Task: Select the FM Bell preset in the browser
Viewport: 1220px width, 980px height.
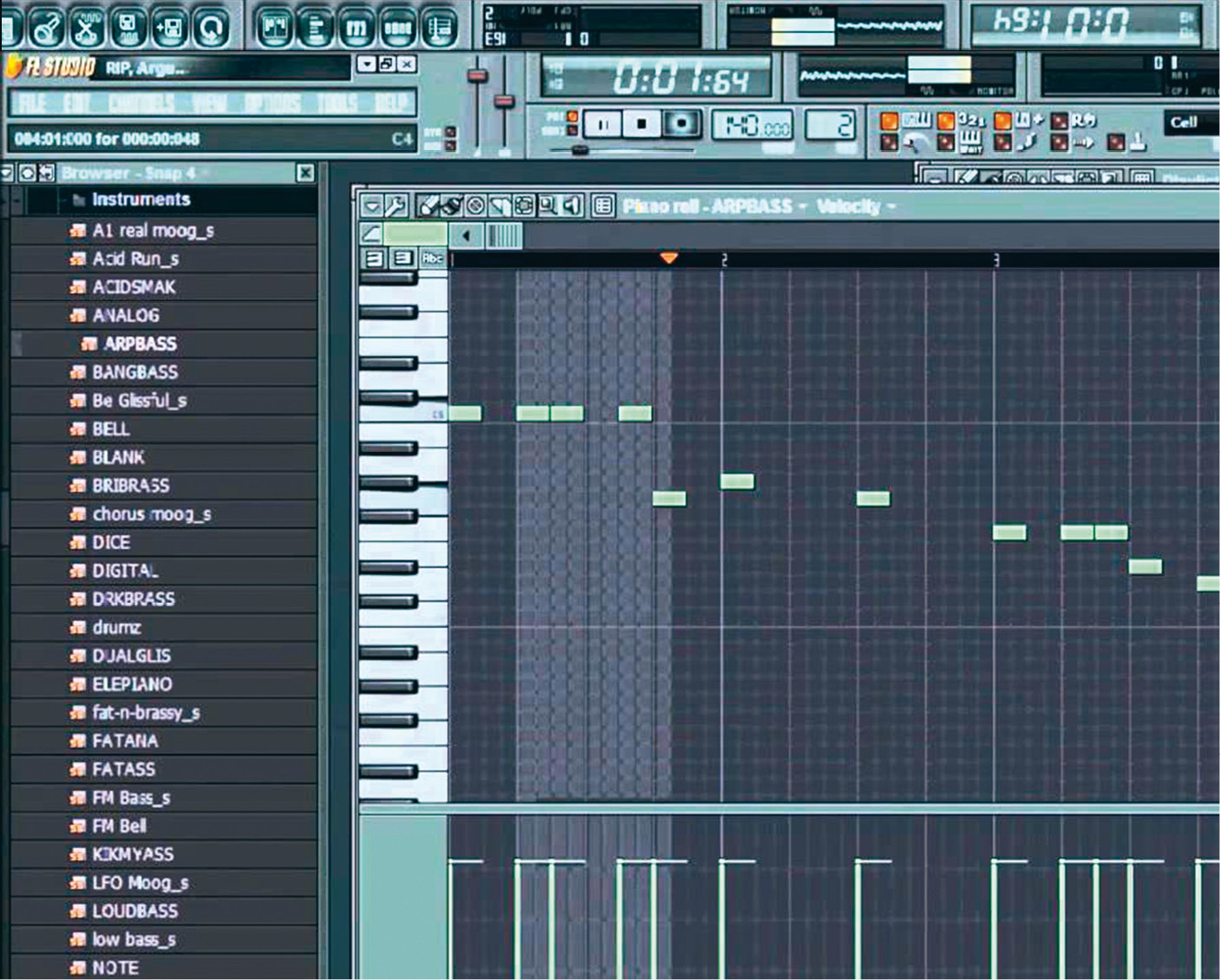Action: (119, 826)
